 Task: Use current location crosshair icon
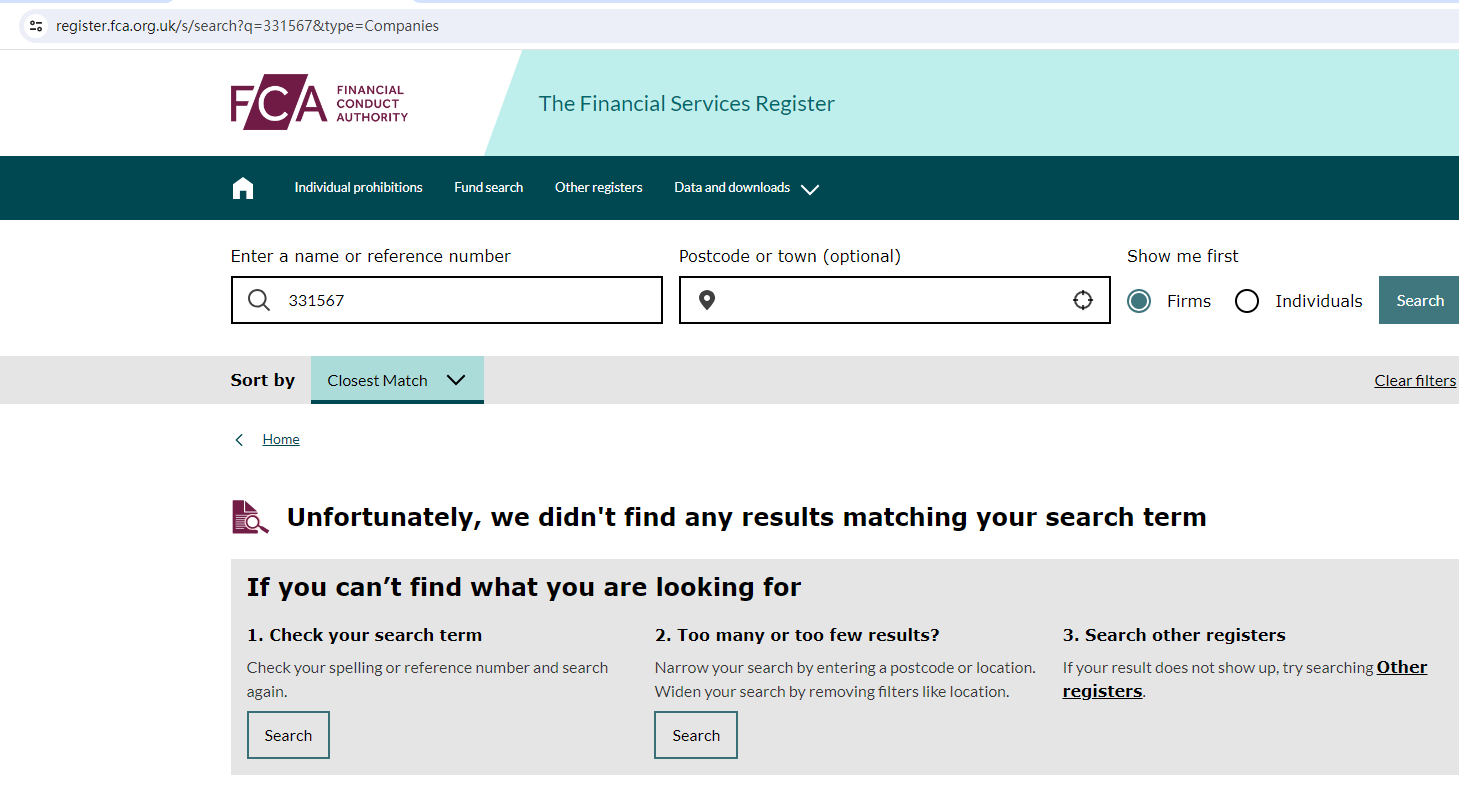1082,300
